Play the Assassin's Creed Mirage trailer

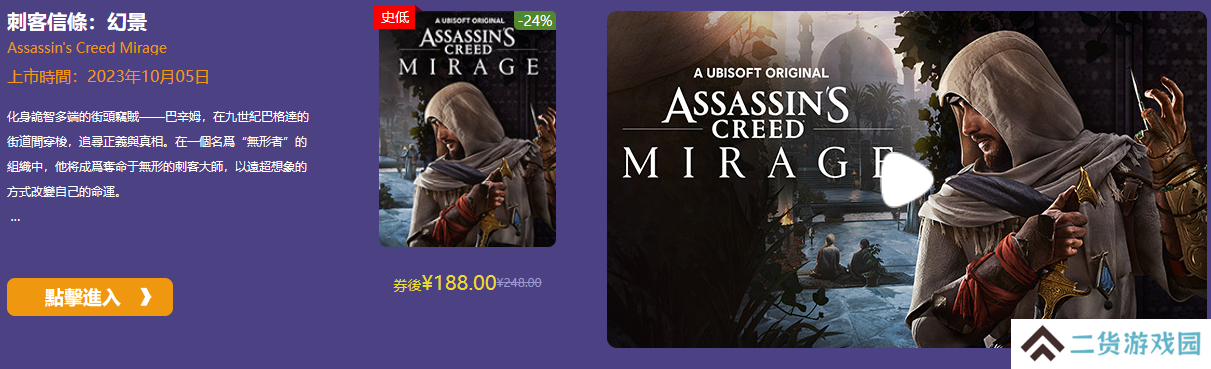pyautogui.click(x=906, y=180)
